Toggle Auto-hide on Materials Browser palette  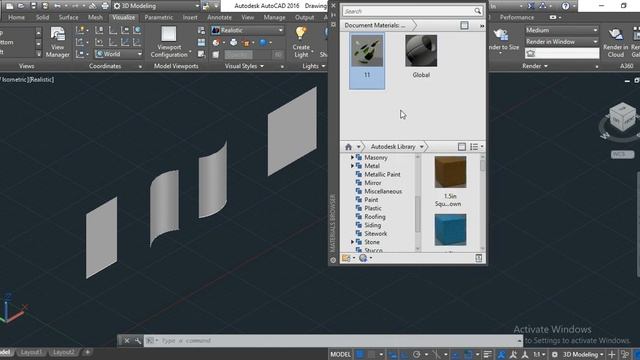pyautogui.click(x=333, y=15)
